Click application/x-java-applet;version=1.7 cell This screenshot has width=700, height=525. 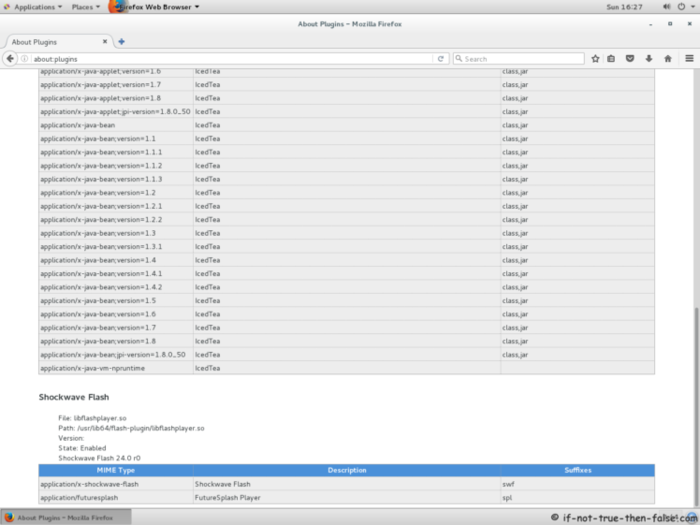click(x=116, y=84)
